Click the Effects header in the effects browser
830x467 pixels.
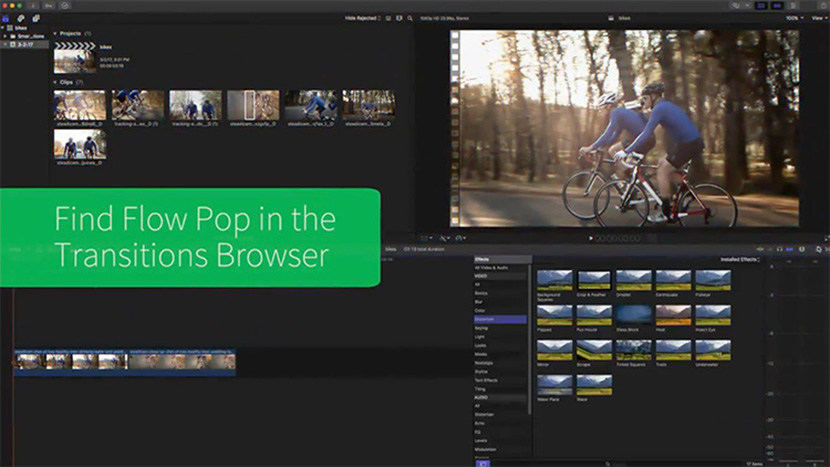pos(502,259)
